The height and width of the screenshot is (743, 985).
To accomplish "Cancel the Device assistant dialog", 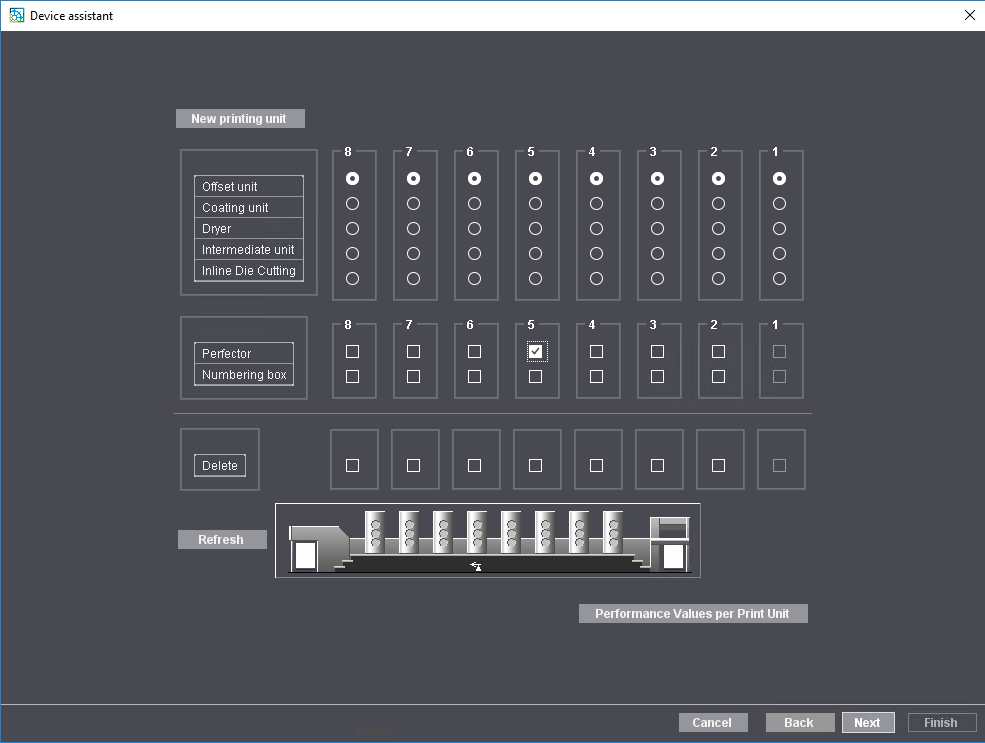I will (713, 722).
